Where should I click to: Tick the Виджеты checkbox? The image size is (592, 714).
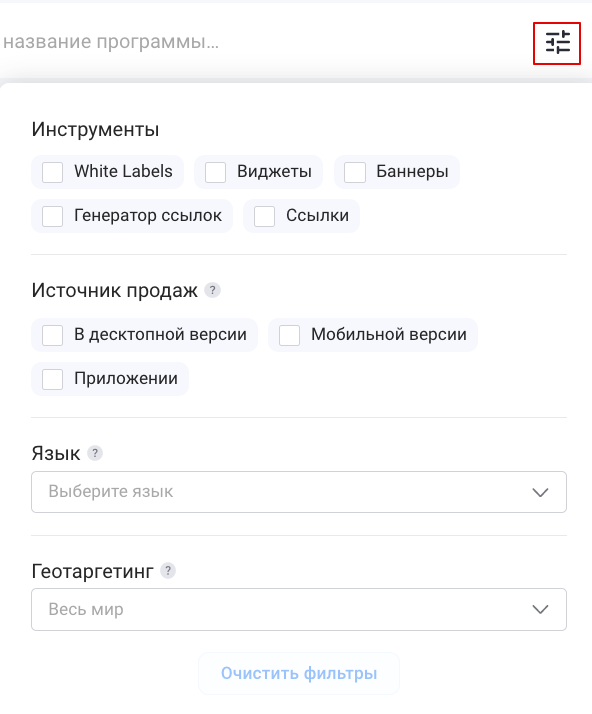[x=215, y=173]
